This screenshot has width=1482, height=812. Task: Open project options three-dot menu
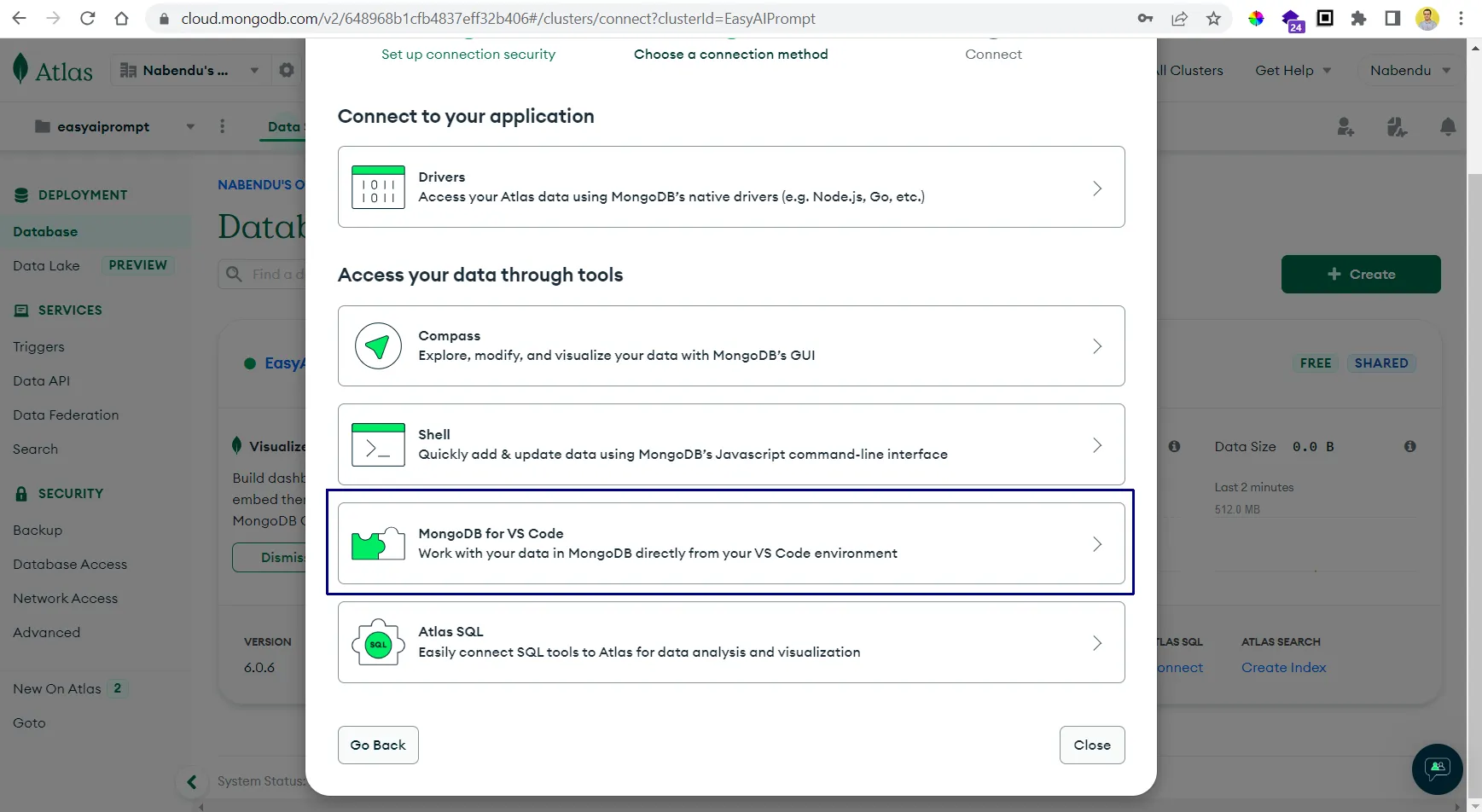tap(223, 126)
